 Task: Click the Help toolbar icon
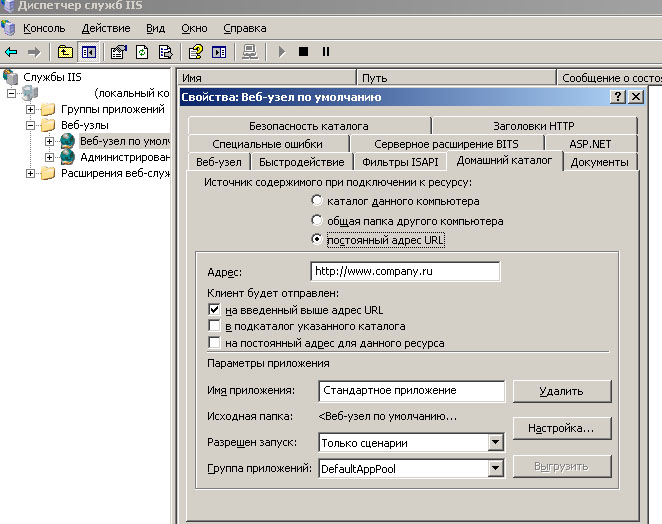coord(195,52)
